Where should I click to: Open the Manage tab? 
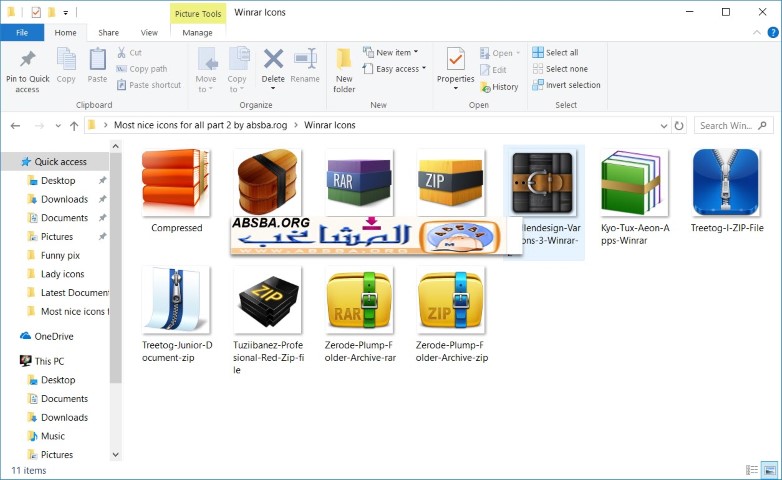pos(197,32)
